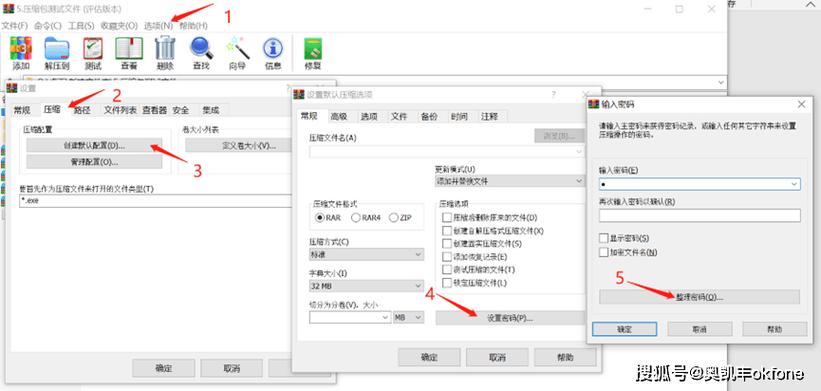Screen dimensions: 821x391
Task: Select the ZIP format radio button
Action: click(x=394, y=218)
